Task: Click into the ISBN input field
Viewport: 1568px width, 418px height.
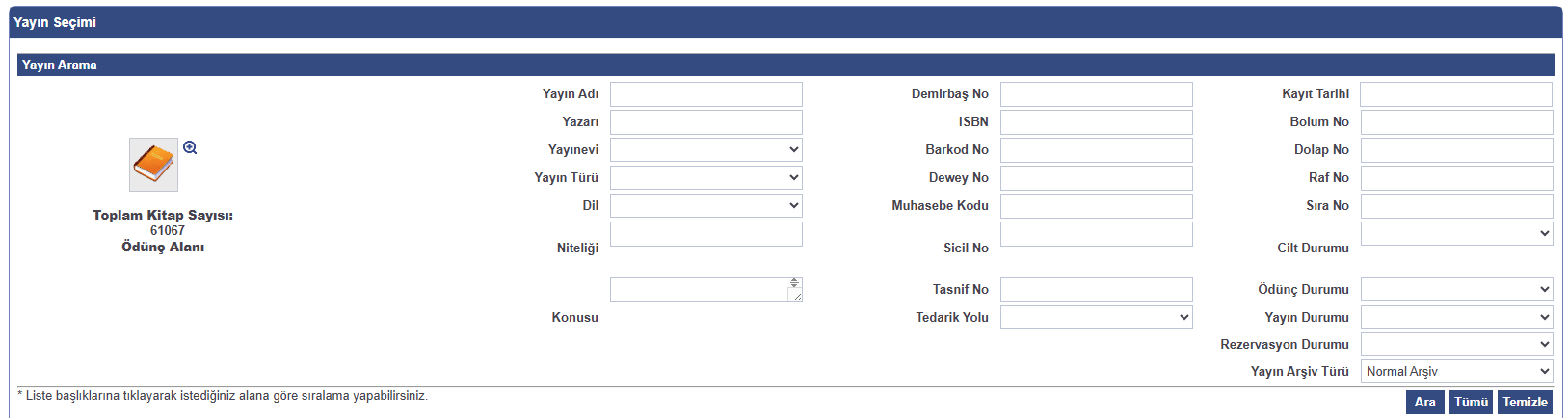Action: (x=1096, y=122)
